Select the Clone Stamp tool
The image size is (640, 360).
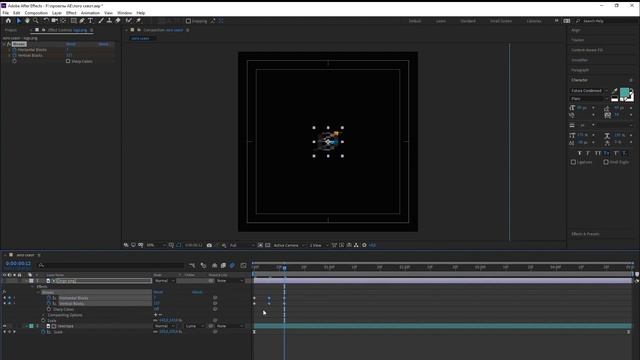point(109,20)
